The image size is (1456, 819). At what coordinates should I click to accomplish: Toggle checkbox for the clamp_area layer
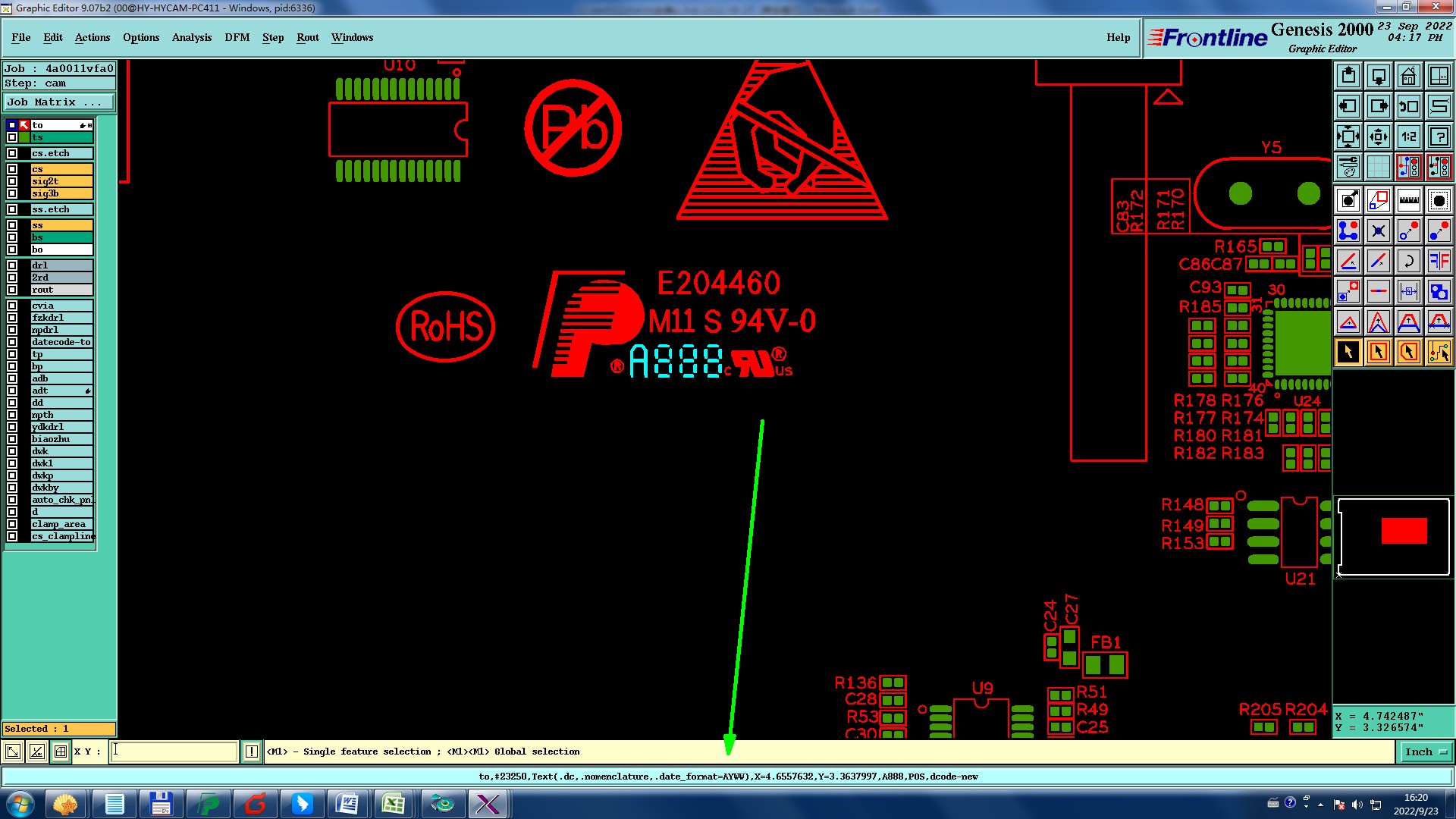click(x=12, y=524)
